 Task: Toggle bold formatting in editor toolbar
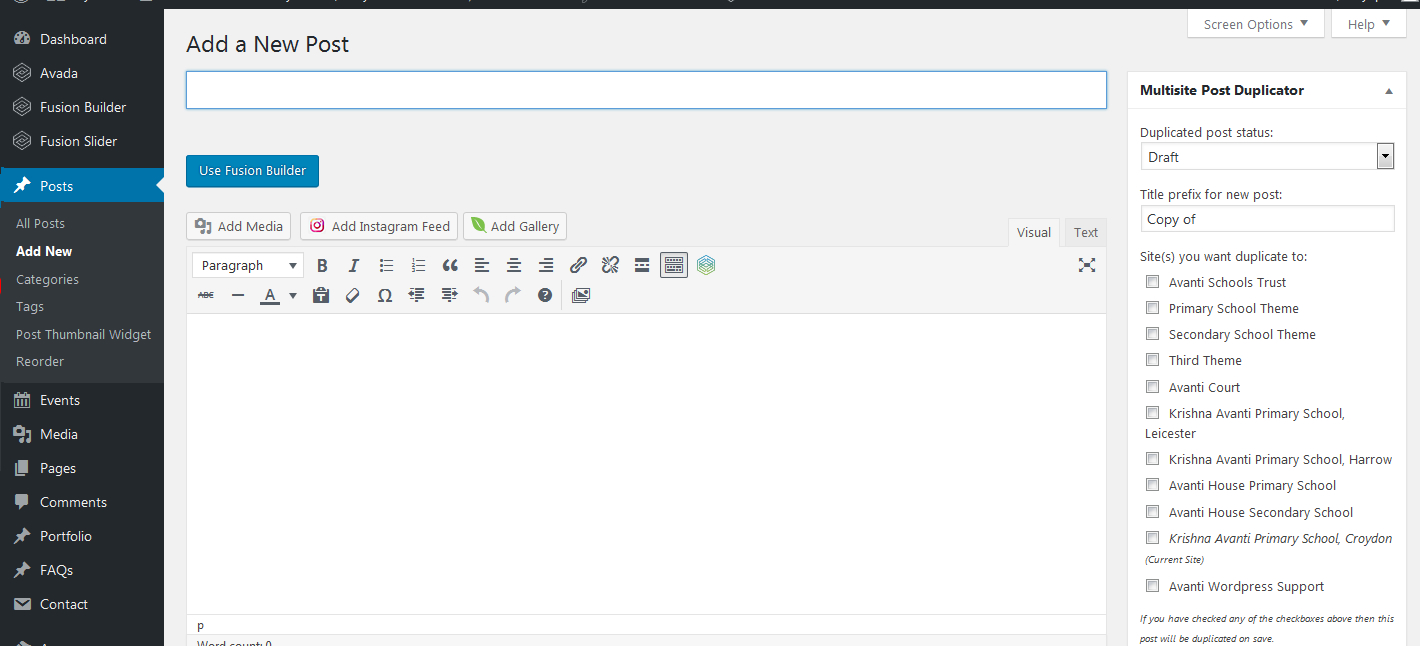pos(322,265)
